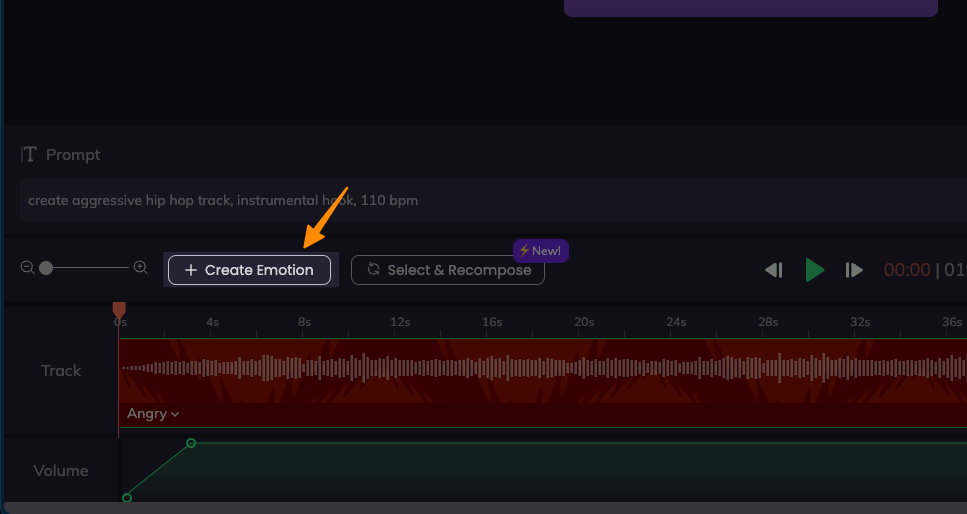Skip forward to the track end
The height and width of the screenshot is (514, 967).
point(853,270)
